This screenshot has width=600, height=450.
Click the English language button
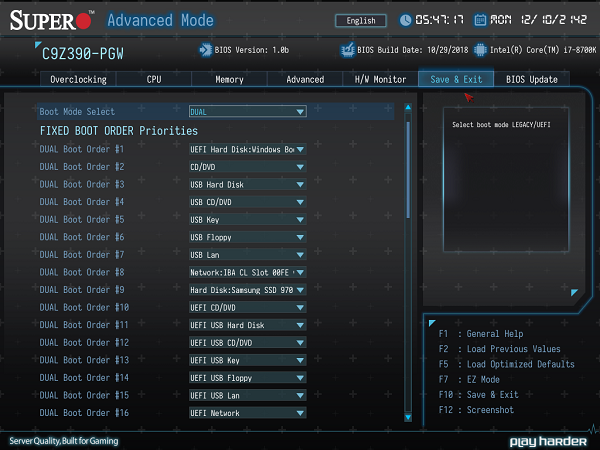(361, 21)
